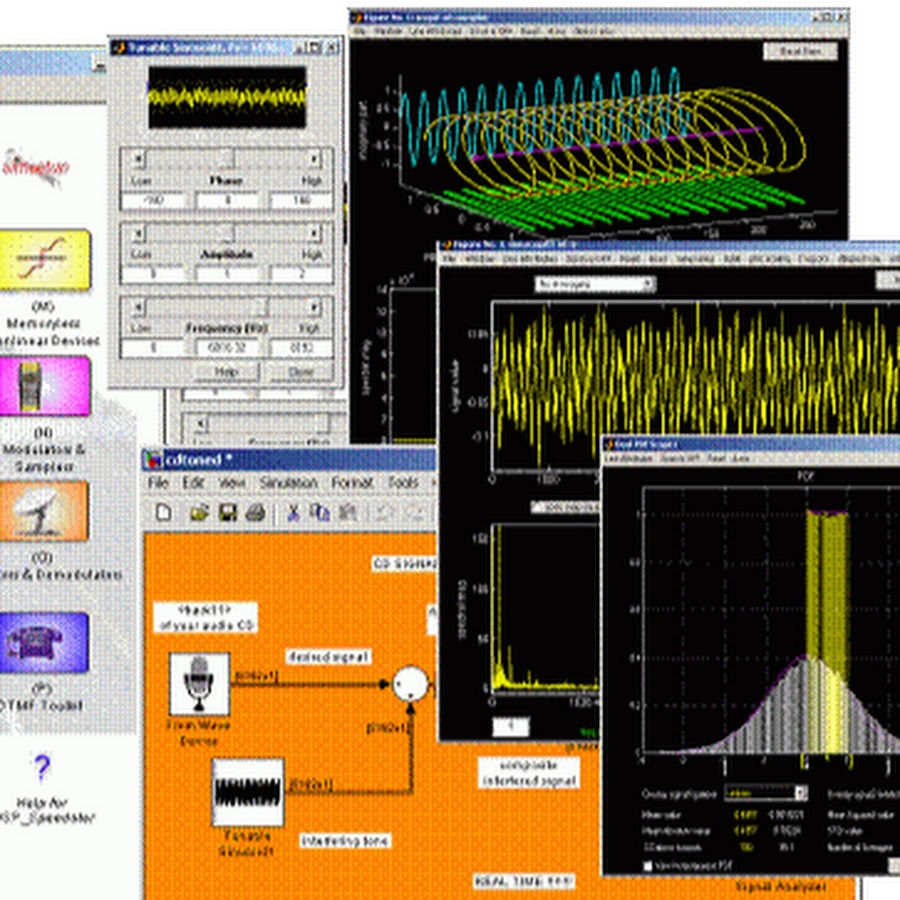Image resolution: width=900 pixels, height=900 pixels.
Task: Click the Amplitude Low value field
Action: 153,274
